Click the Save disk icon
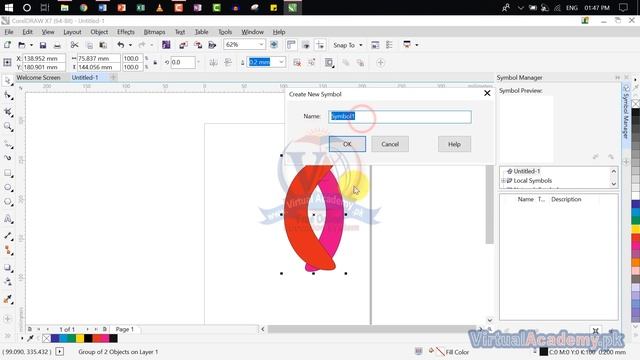Screen dimensions: 640x360 pyautogui.click(x=42, y=45)
